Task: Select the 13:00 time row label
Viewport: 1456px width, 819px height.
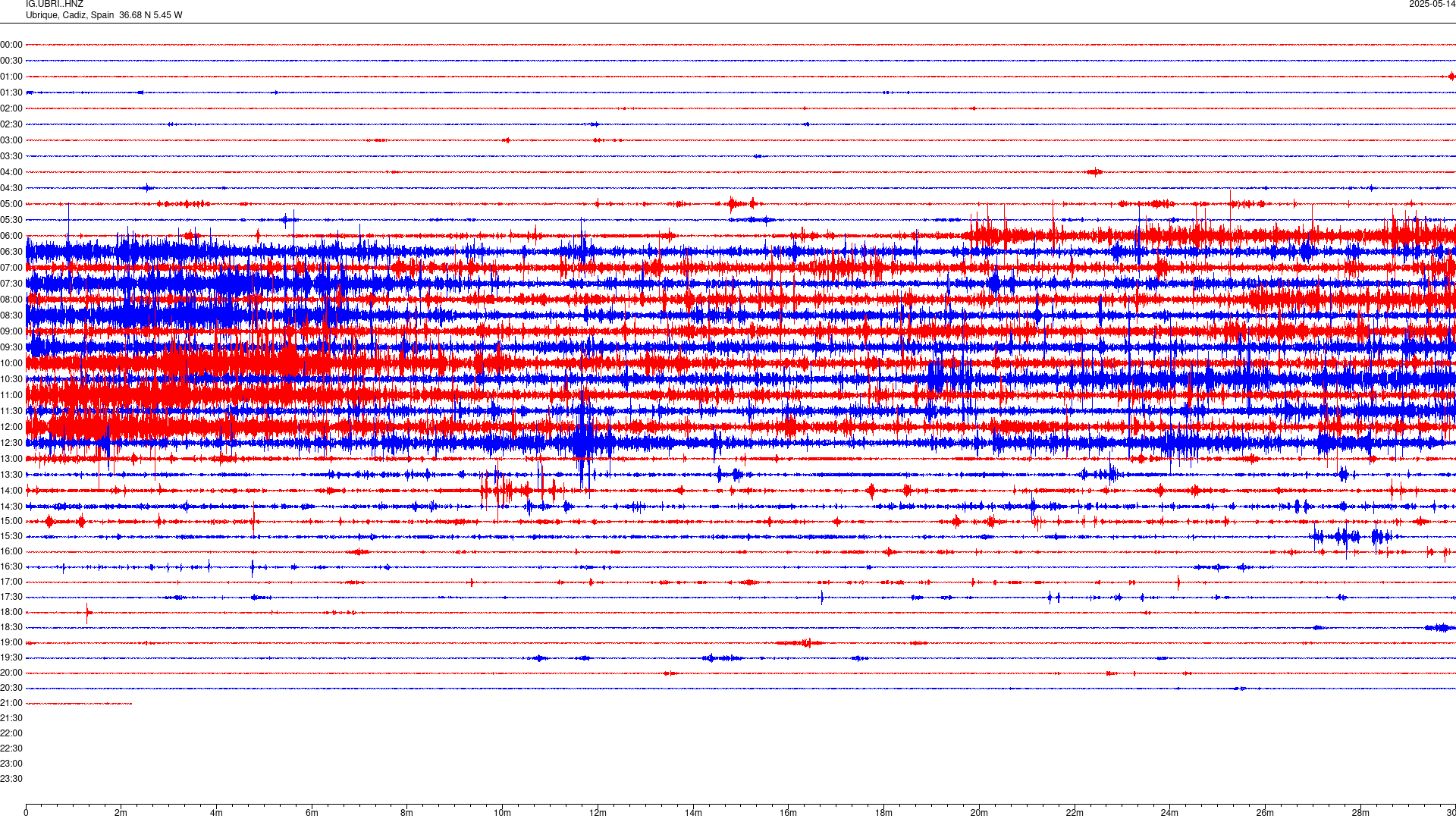Action: [11, 459]
